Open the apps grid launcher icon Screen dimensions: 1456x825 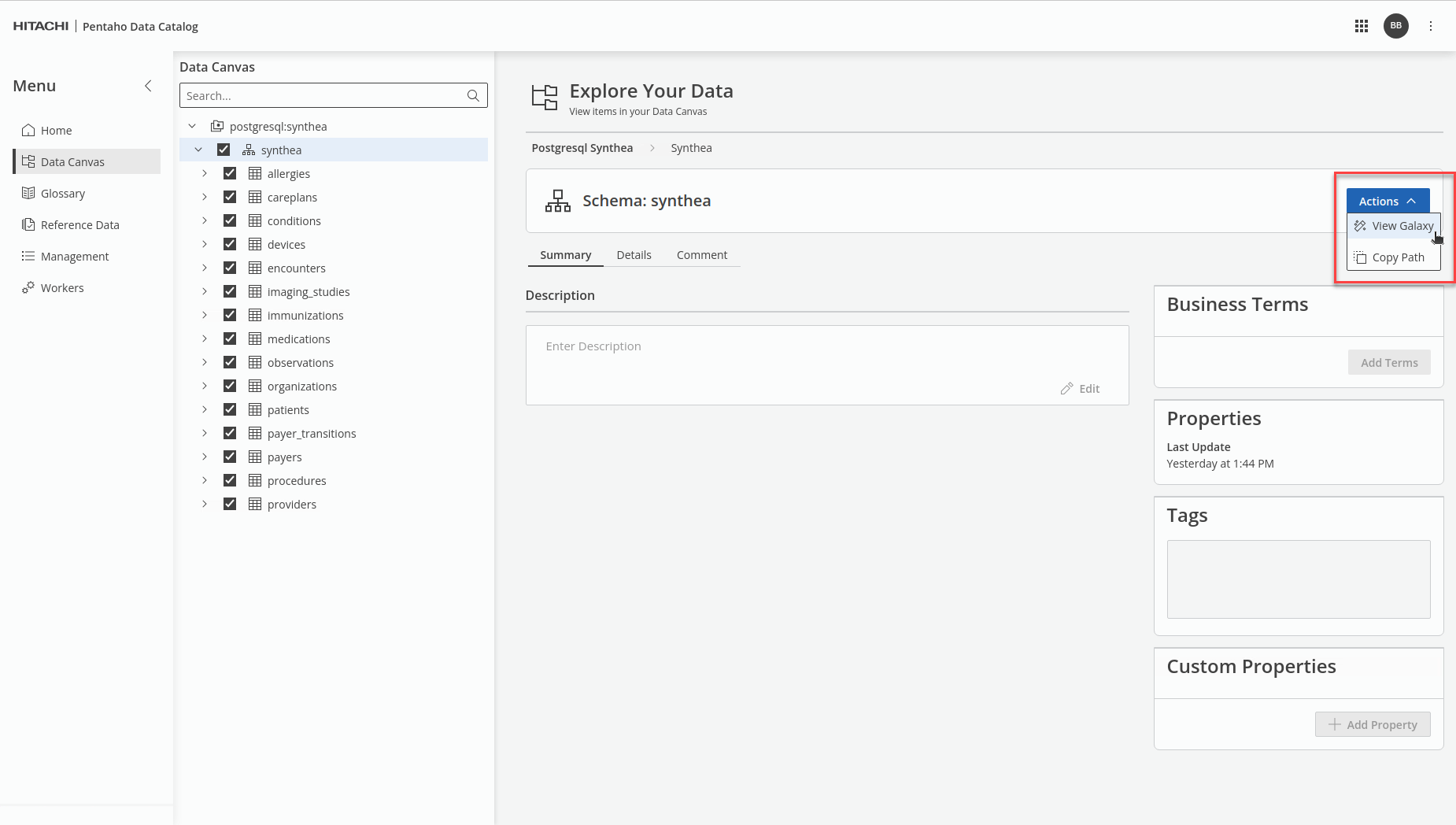tap(1361, 26)
